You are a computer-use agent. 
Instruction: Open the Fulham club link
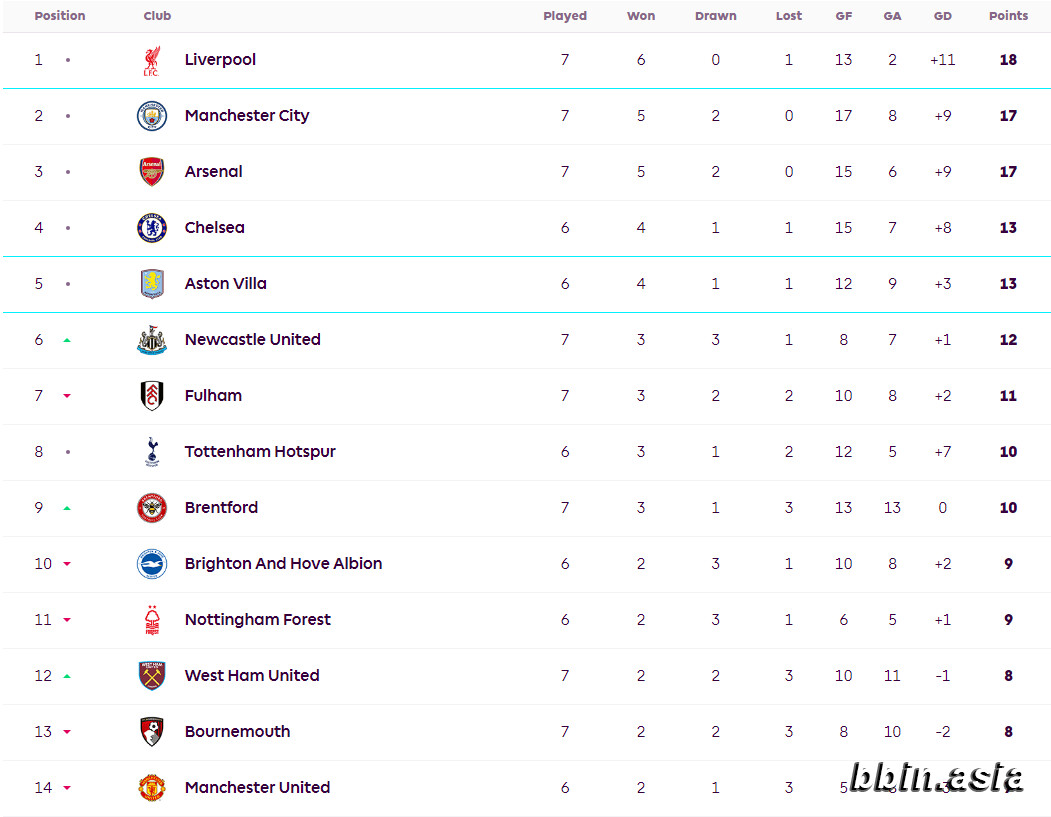coord(213,395)
